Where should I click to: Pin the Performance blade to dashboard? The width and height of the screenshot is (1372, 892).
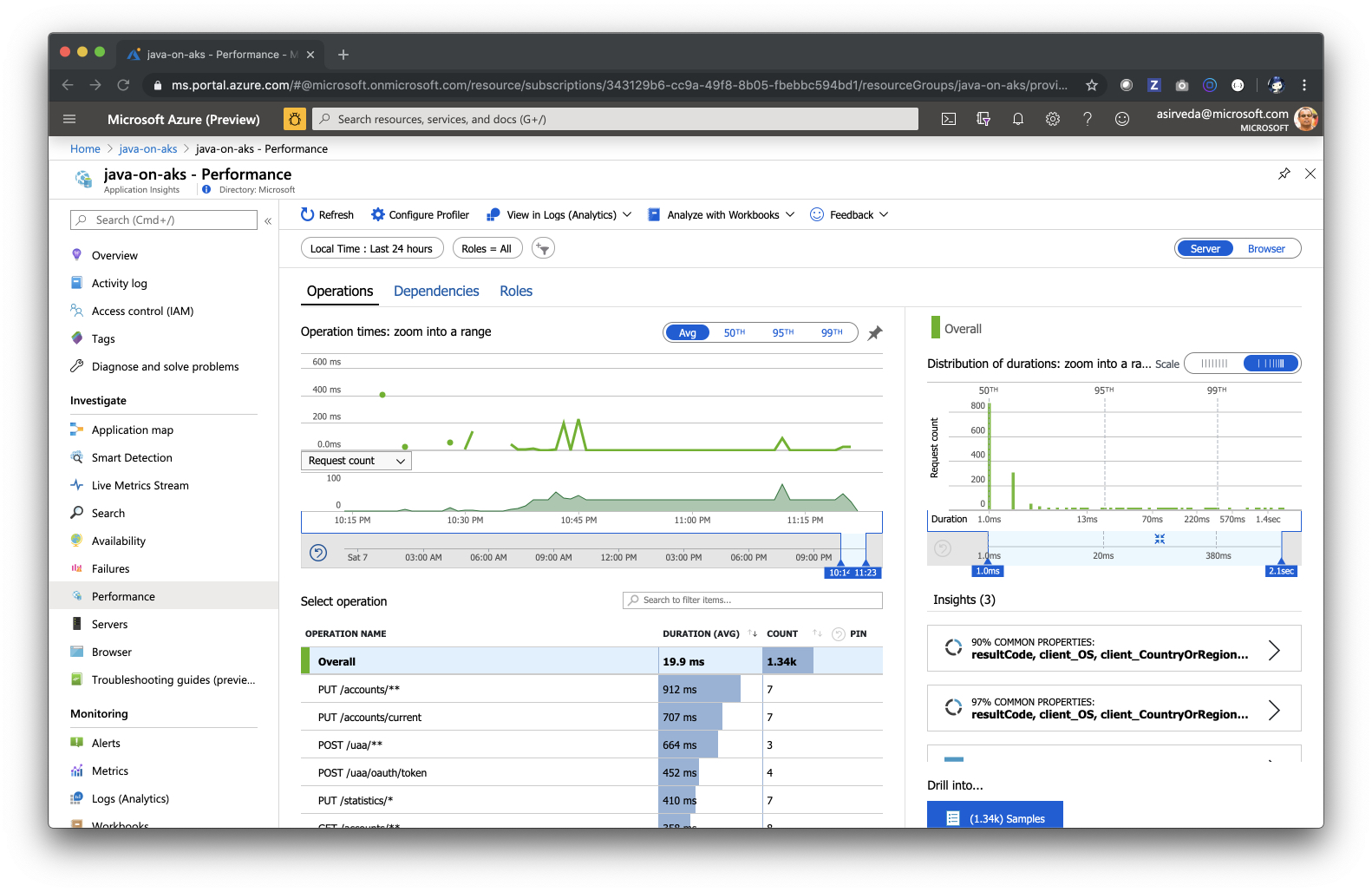click(1284, 174)
